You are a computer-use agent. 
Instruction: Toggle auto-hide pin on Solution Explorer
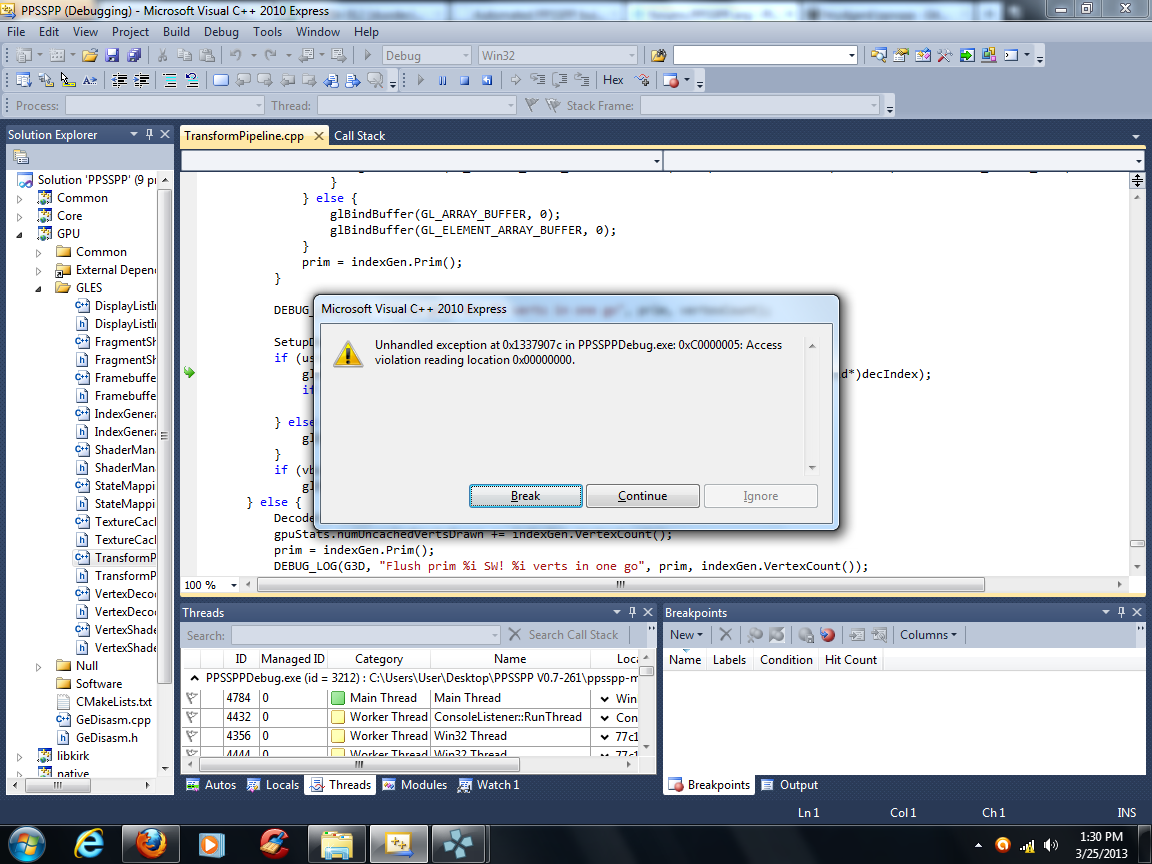click(150, 135)
